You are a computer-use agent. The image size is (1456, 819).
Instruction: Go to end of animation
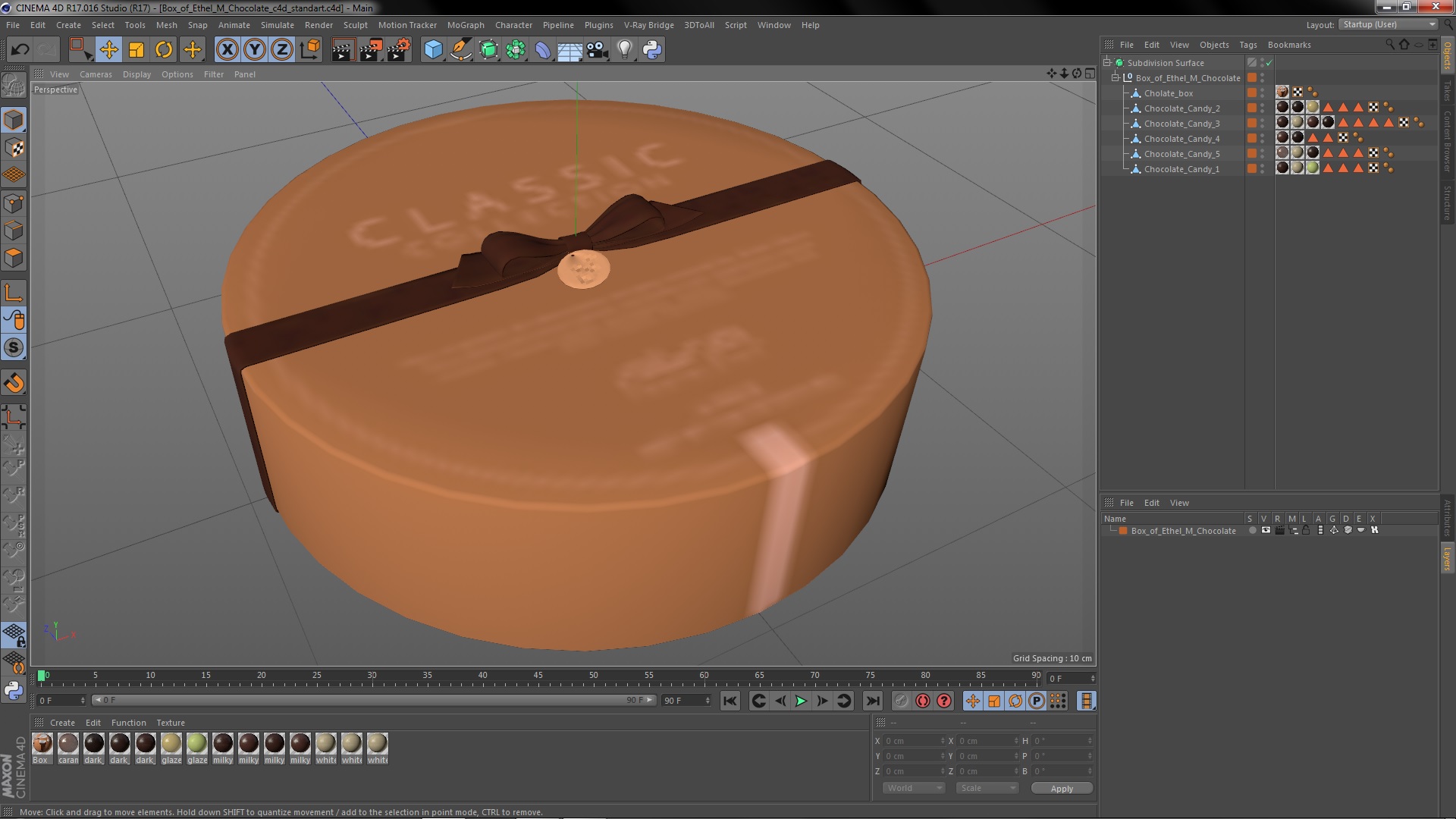click(x=873, y=701)
